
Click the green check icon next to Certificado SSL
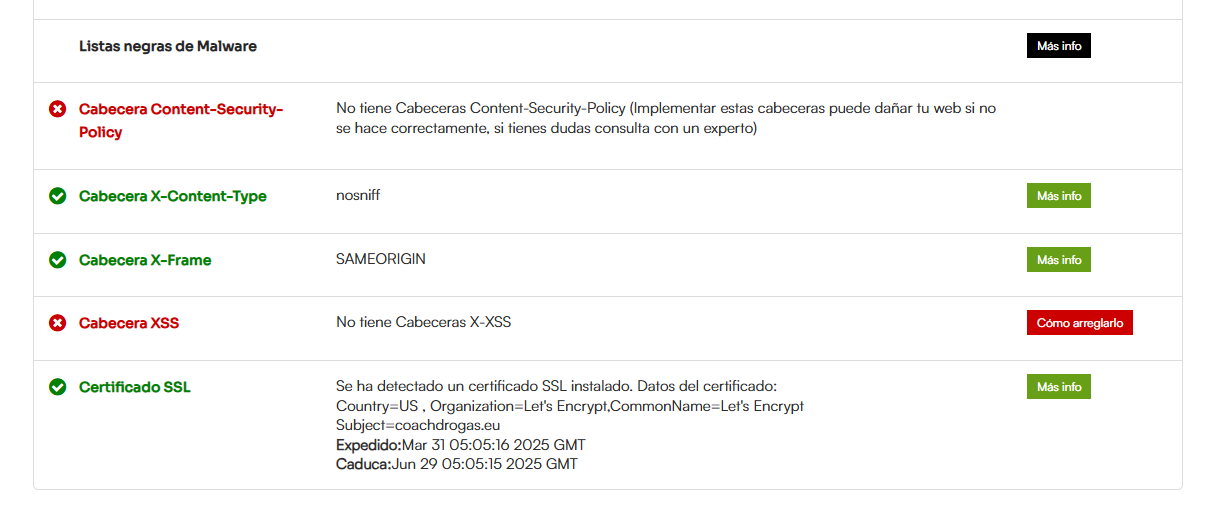click(x=58, y=387)
